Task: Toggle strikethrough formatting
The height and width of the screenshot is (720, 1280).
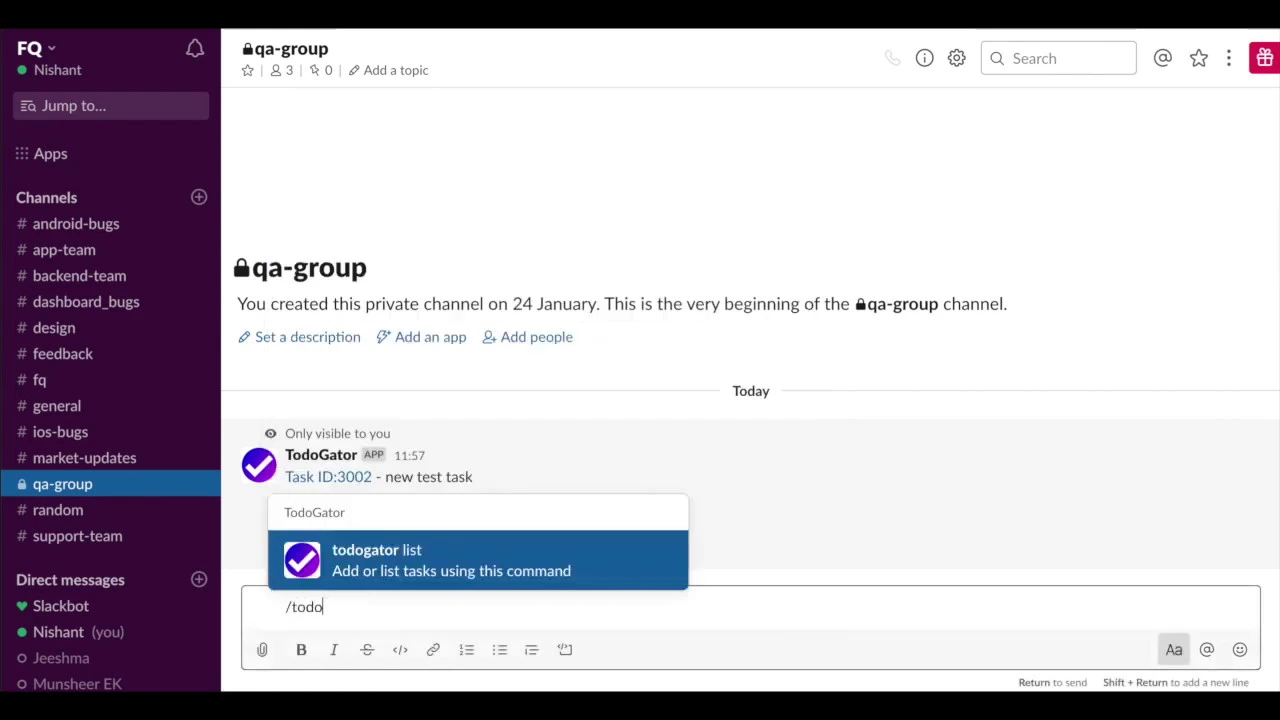Action: [x=367, y=650]
